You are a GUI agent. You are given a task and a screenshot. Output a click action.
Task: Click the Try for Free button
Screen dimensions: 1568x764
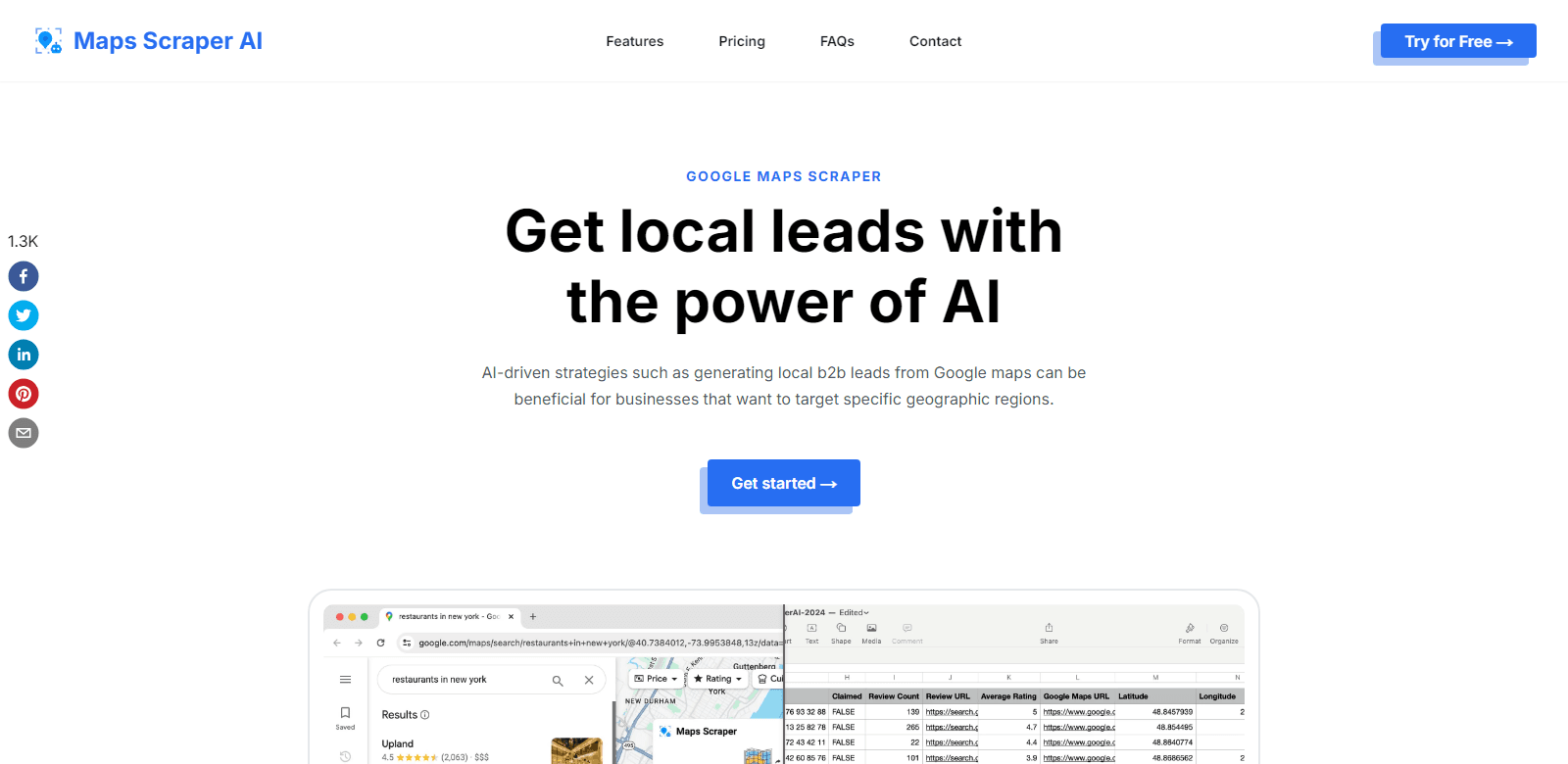click(x=1458, y=41)
